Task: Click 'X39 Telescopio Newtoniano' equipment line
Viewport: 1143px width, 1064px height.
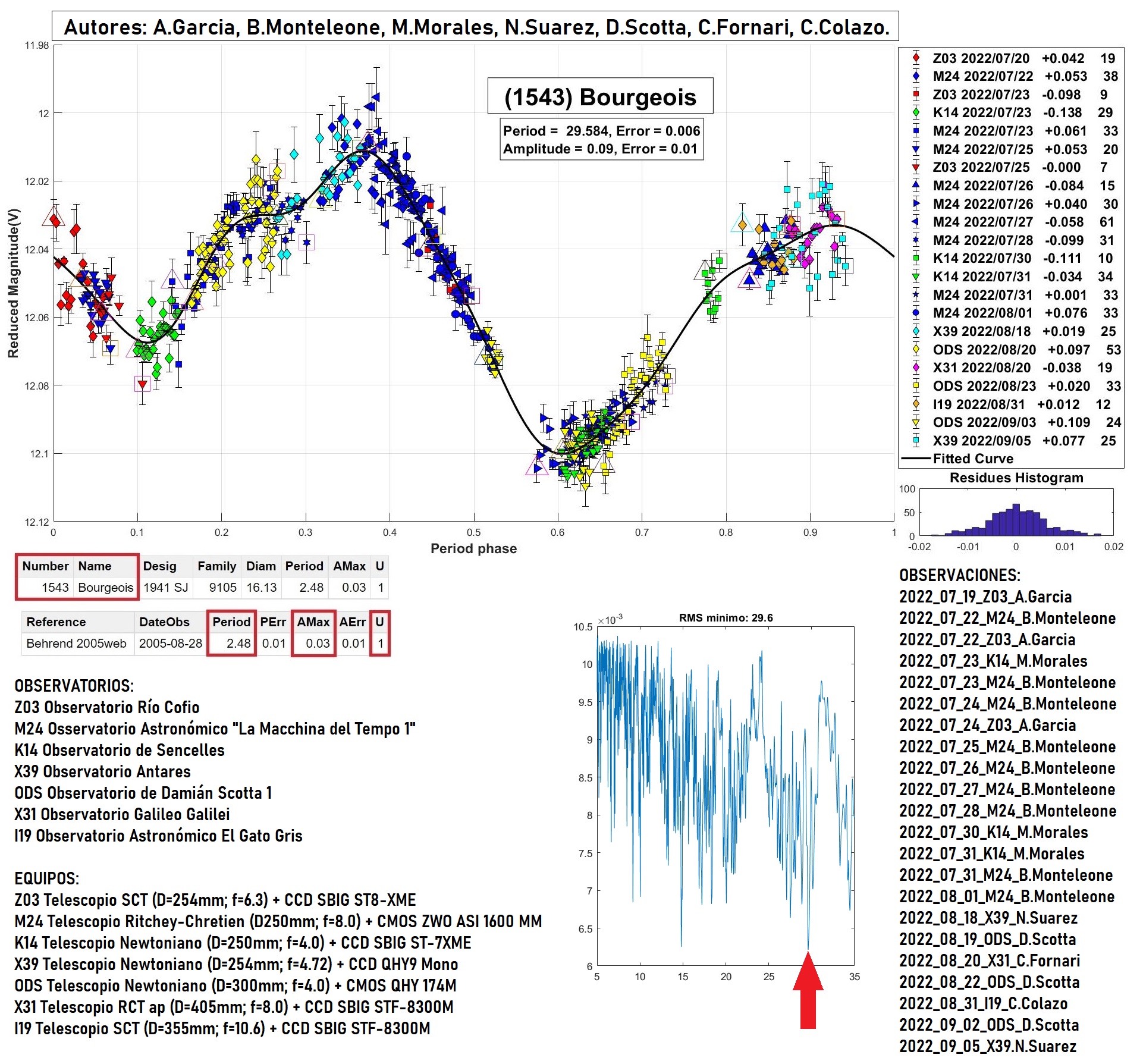Action: click(237, 964)
